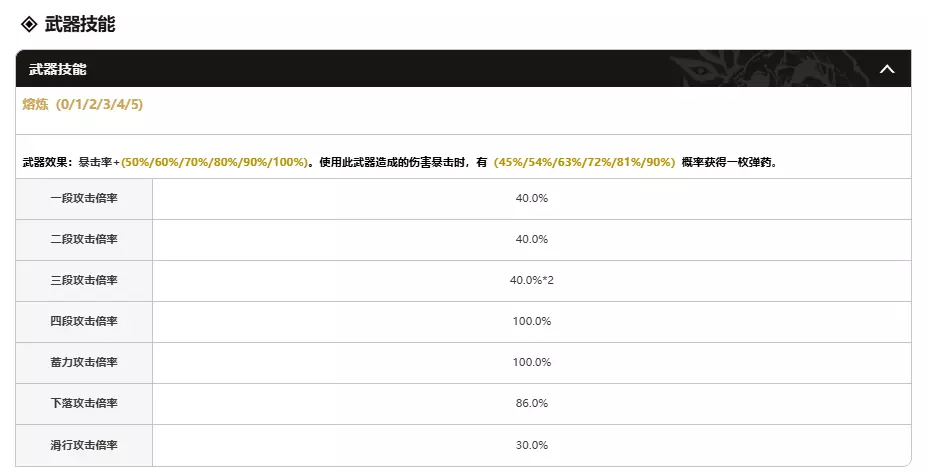This screenshot has width=929, height=472.
Task: Click the 40.0%*2 value cell
Action: (531, 280)
